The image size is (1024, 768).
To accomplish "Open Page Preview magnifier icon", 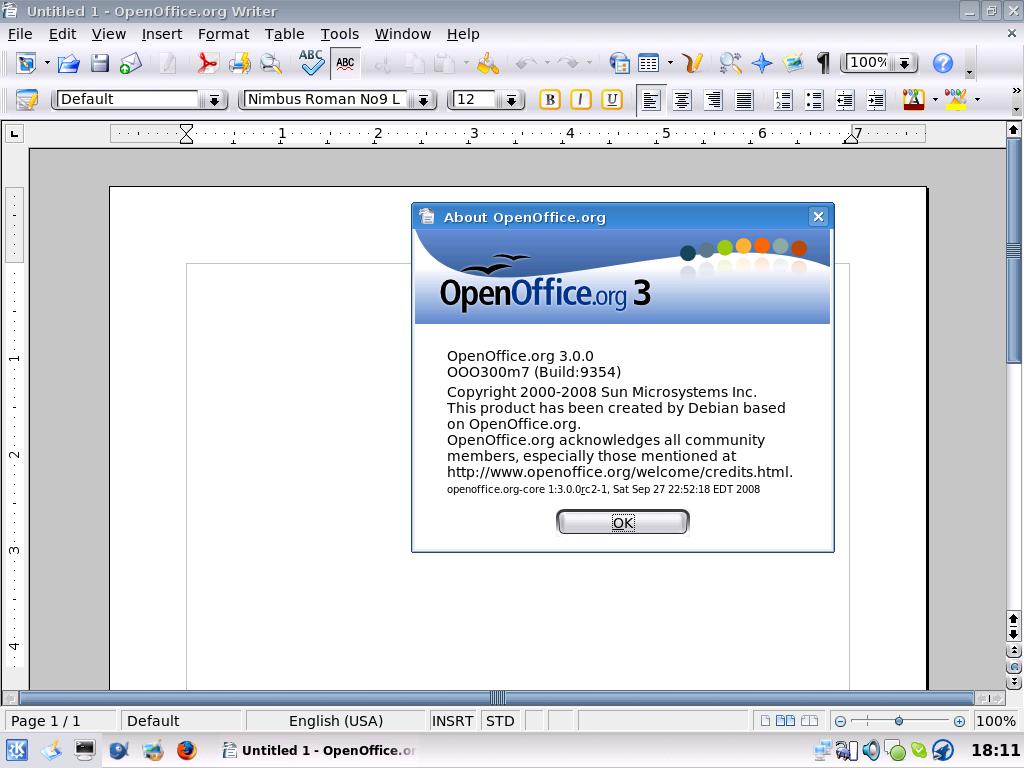I will (x=270, y=63).
